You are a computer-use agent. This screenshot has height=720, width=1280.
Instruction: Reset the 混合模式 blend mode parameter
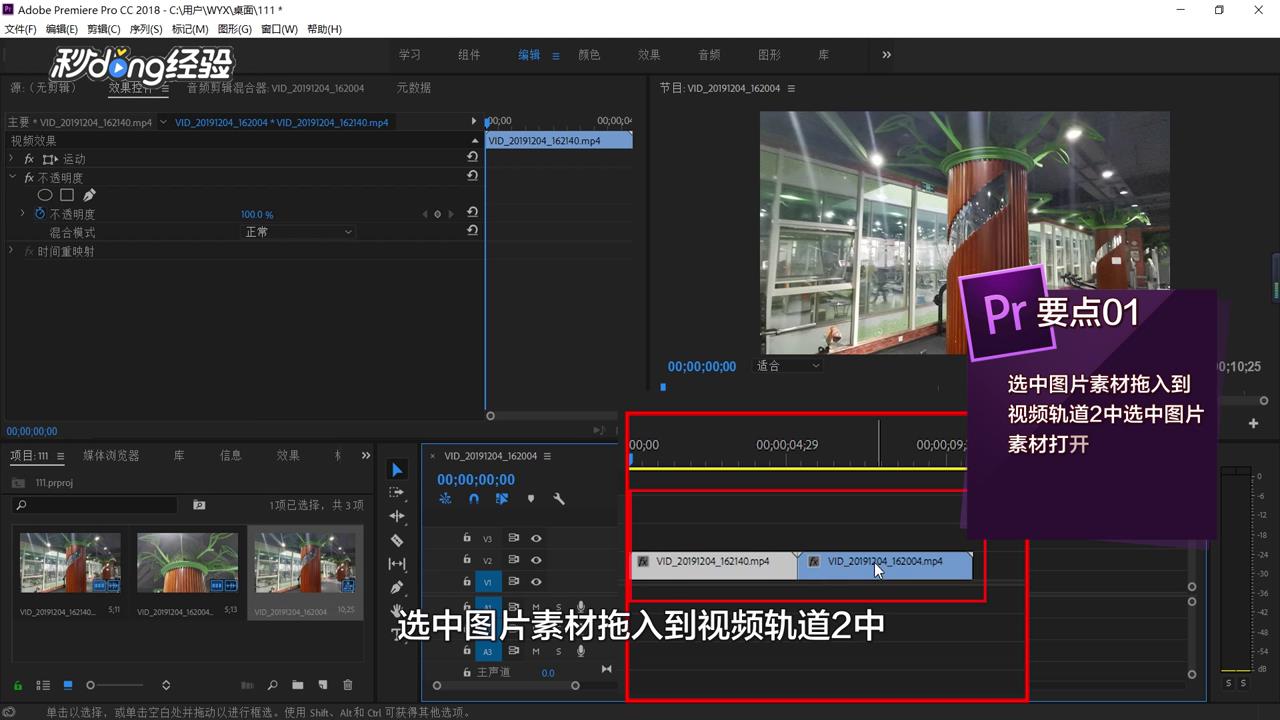point(472,231)
